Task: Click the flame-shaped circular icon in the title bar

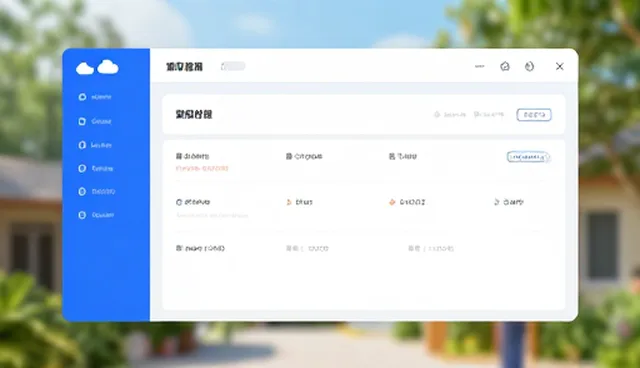Action: coord(529,66)
